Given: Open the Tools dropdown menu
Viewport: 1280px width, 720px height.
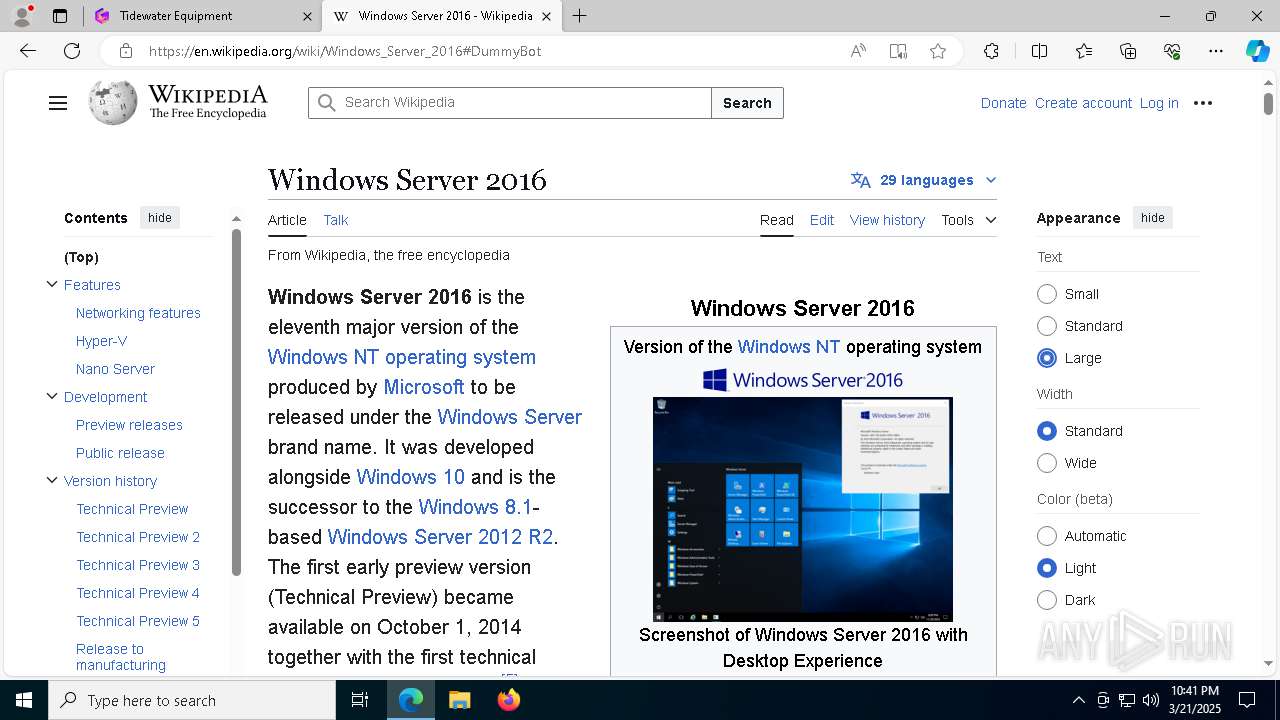Looking at the screenshot, I should pyautogui.click(x=968, y=220).
